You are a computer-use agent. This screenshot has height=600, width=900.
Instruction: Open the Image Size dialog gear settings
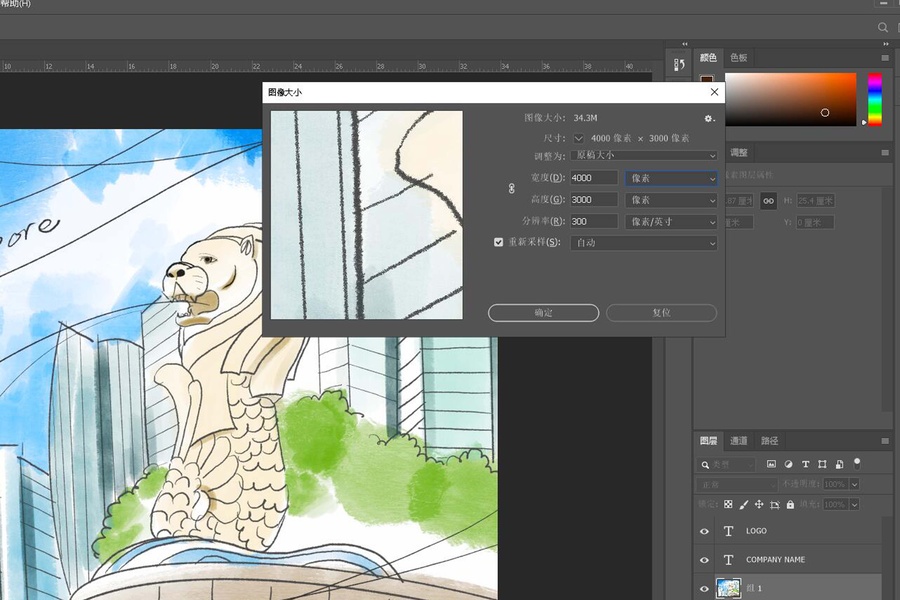click(x=709, y=118)
